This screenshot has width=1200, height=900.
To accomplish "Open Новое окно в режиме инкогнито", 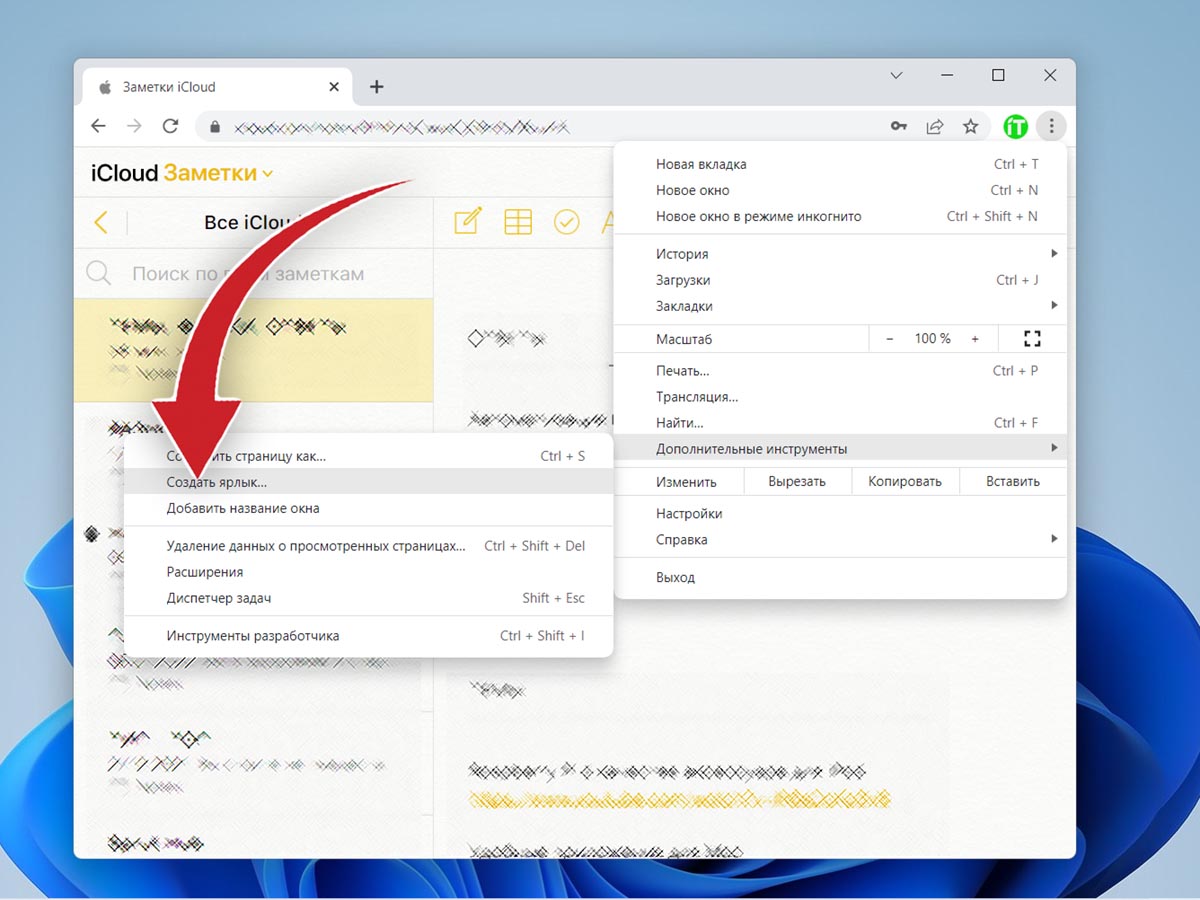I will pyautogui.click(x=840, y=216).
